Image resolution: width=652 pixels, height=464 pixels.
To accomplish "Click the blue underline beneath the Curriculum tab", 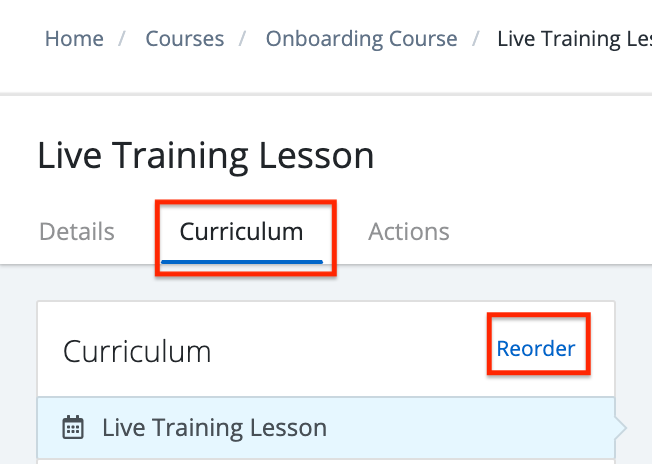I will (x=242, y=262).
